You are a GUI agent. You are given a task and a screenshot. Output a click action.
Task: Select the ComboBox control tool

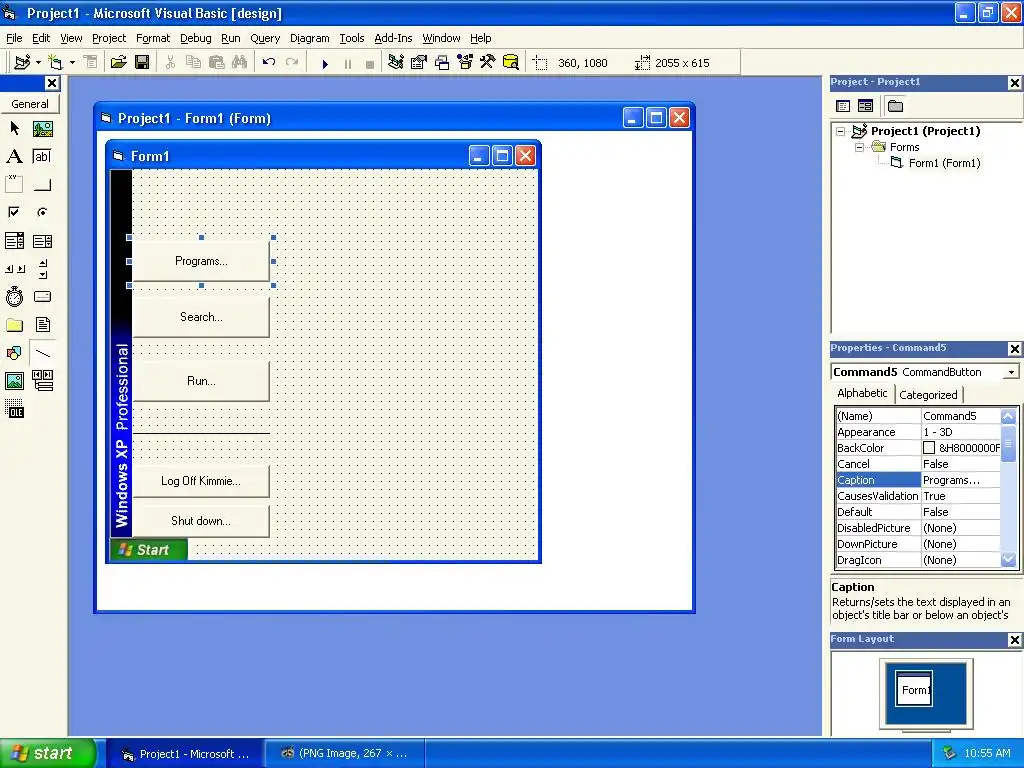(x=14, y=241)
